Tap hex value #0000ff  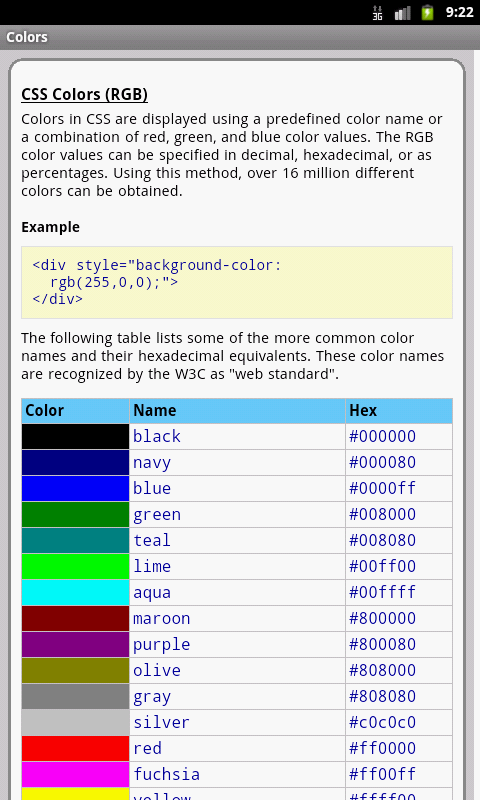tap(383, 488)
